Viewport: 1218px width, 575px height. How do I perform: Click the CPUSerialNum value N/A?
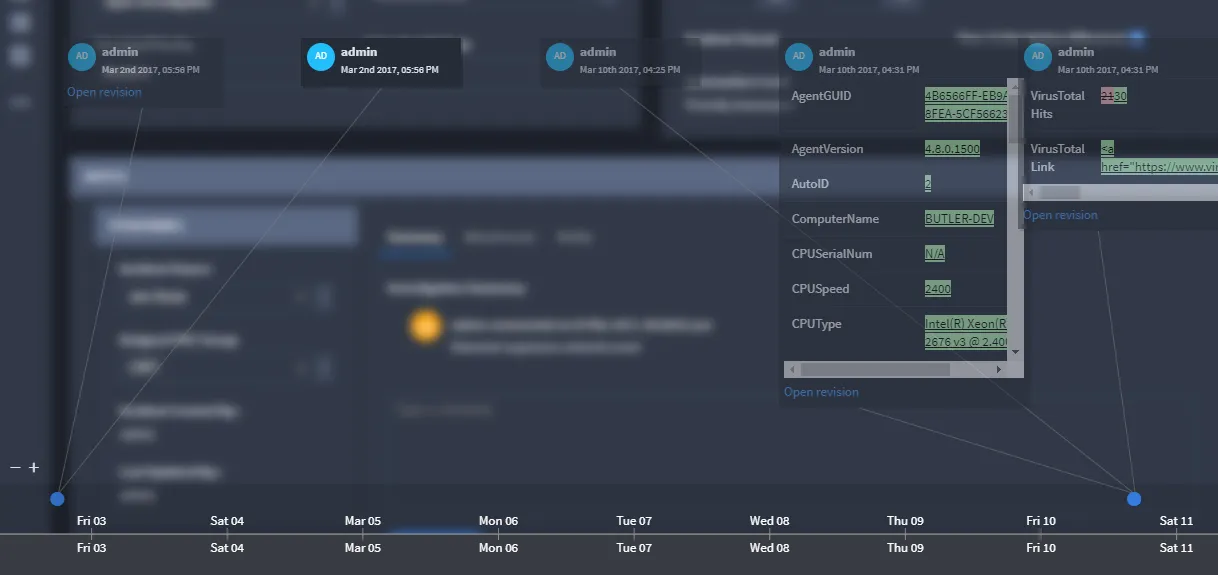(x=935, y=254)
